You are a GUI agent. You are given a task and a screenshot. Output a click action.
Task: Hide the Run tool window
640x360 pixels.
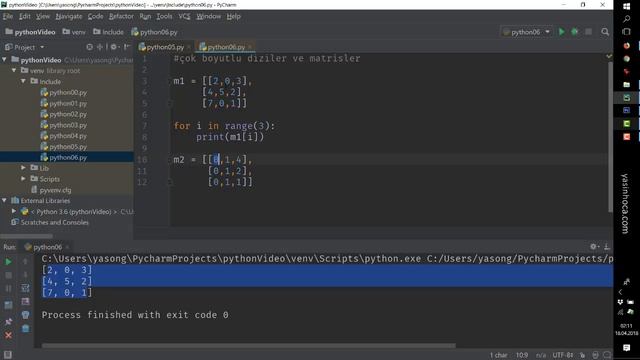click(607, 247)
